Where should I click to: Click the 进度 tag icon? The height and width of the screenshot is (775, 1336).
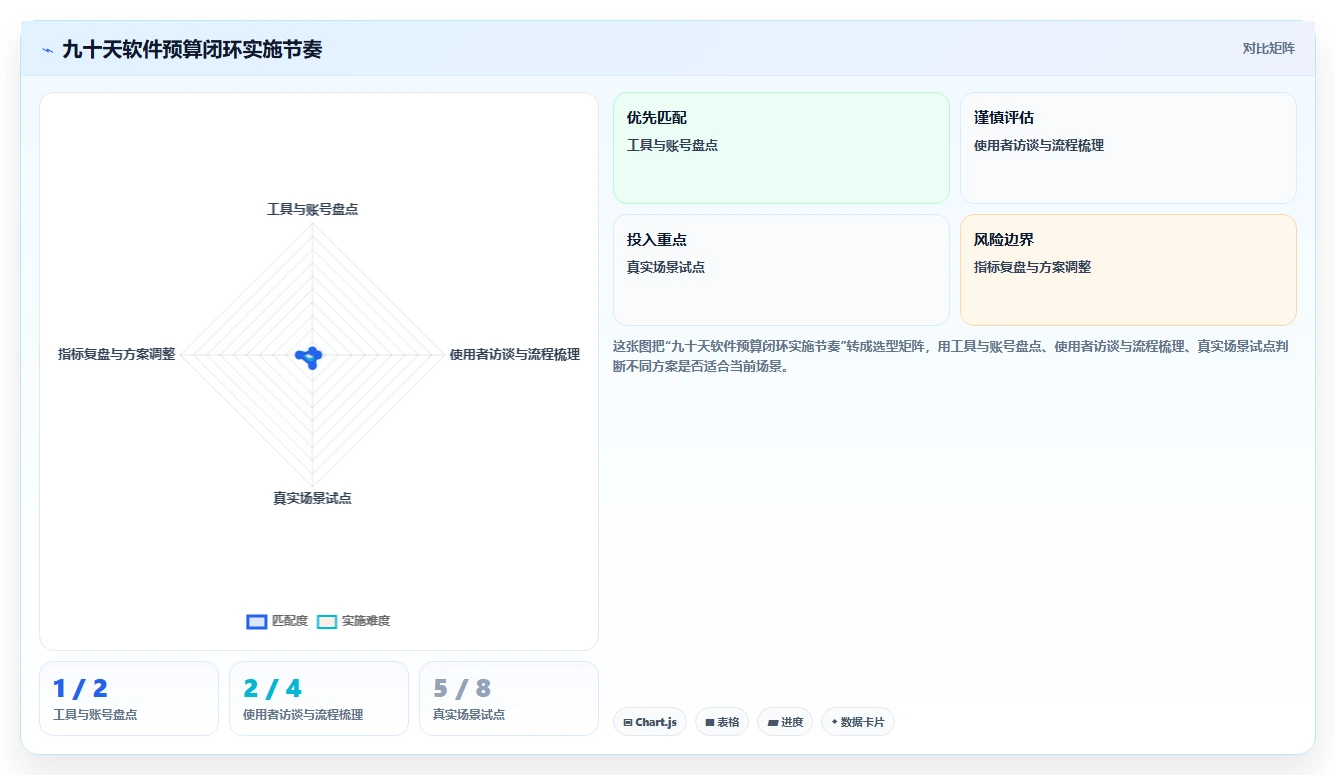(773, 722)
